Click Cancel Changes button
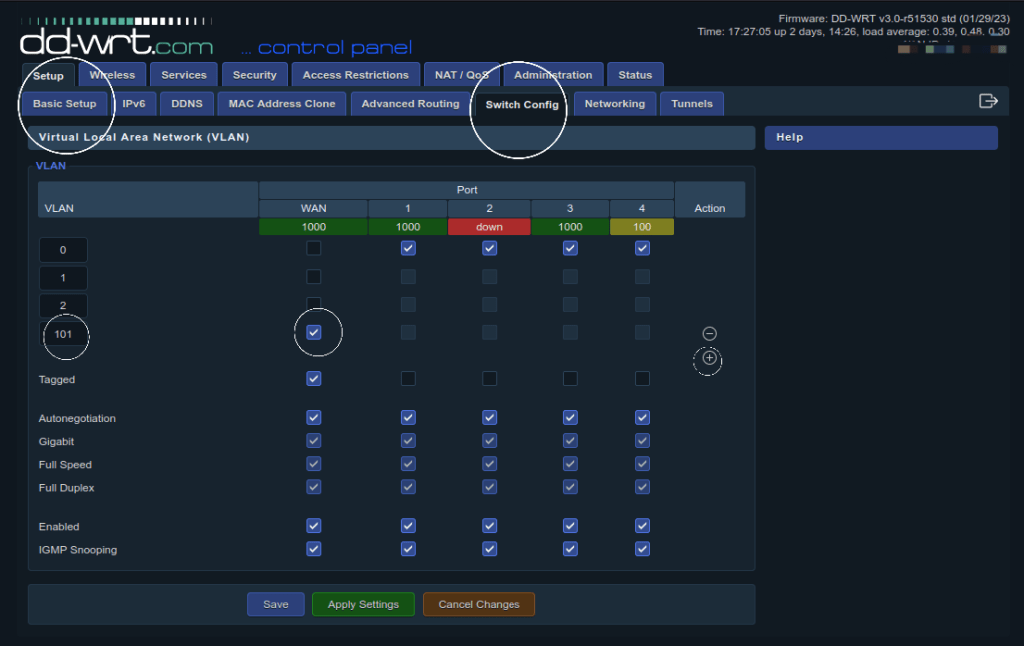This screenshot has height=646, width=1024. coord(478,604)
